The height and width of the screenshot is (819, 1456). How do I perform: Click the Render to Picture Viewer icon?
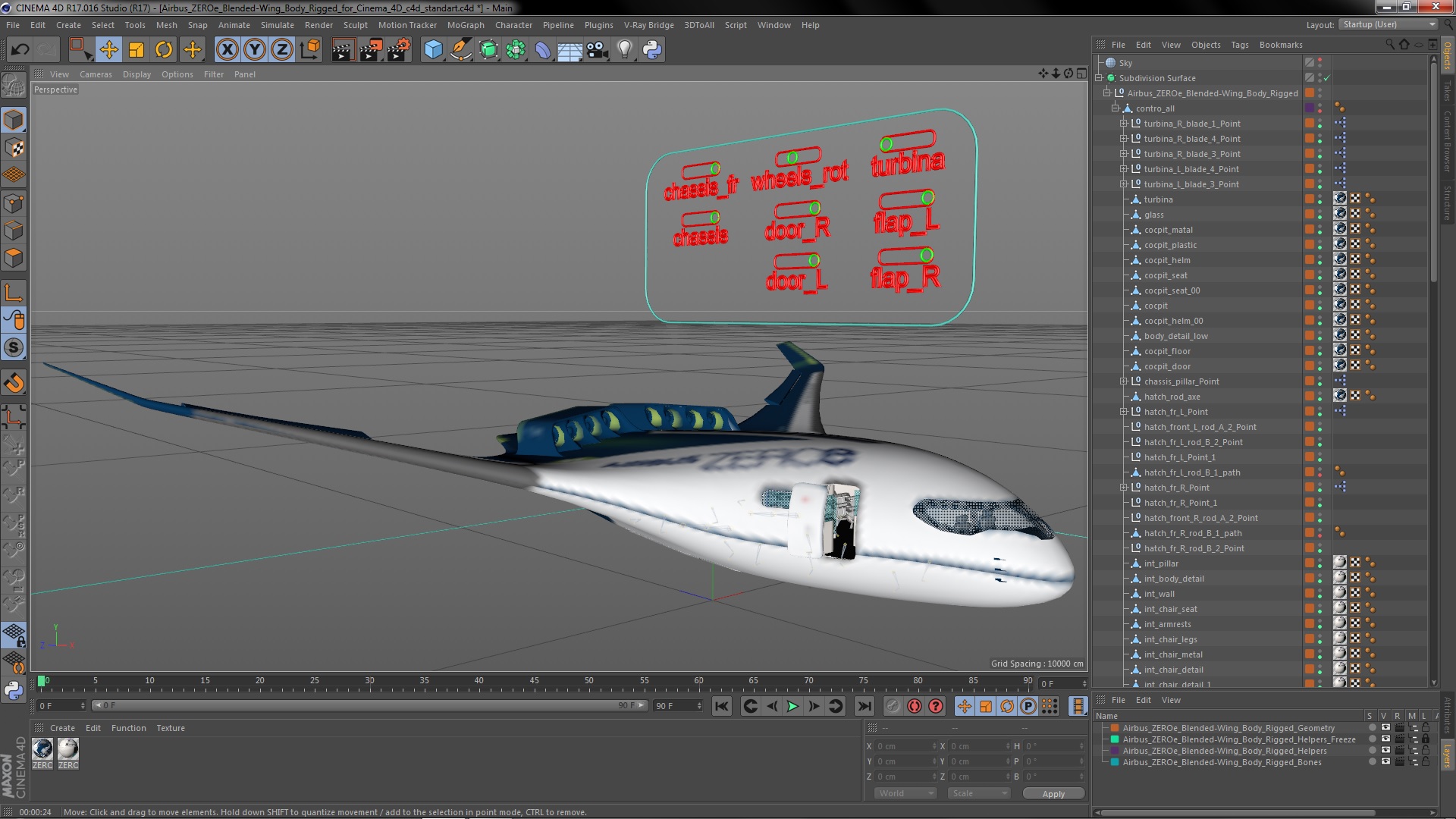coord(370,50)
